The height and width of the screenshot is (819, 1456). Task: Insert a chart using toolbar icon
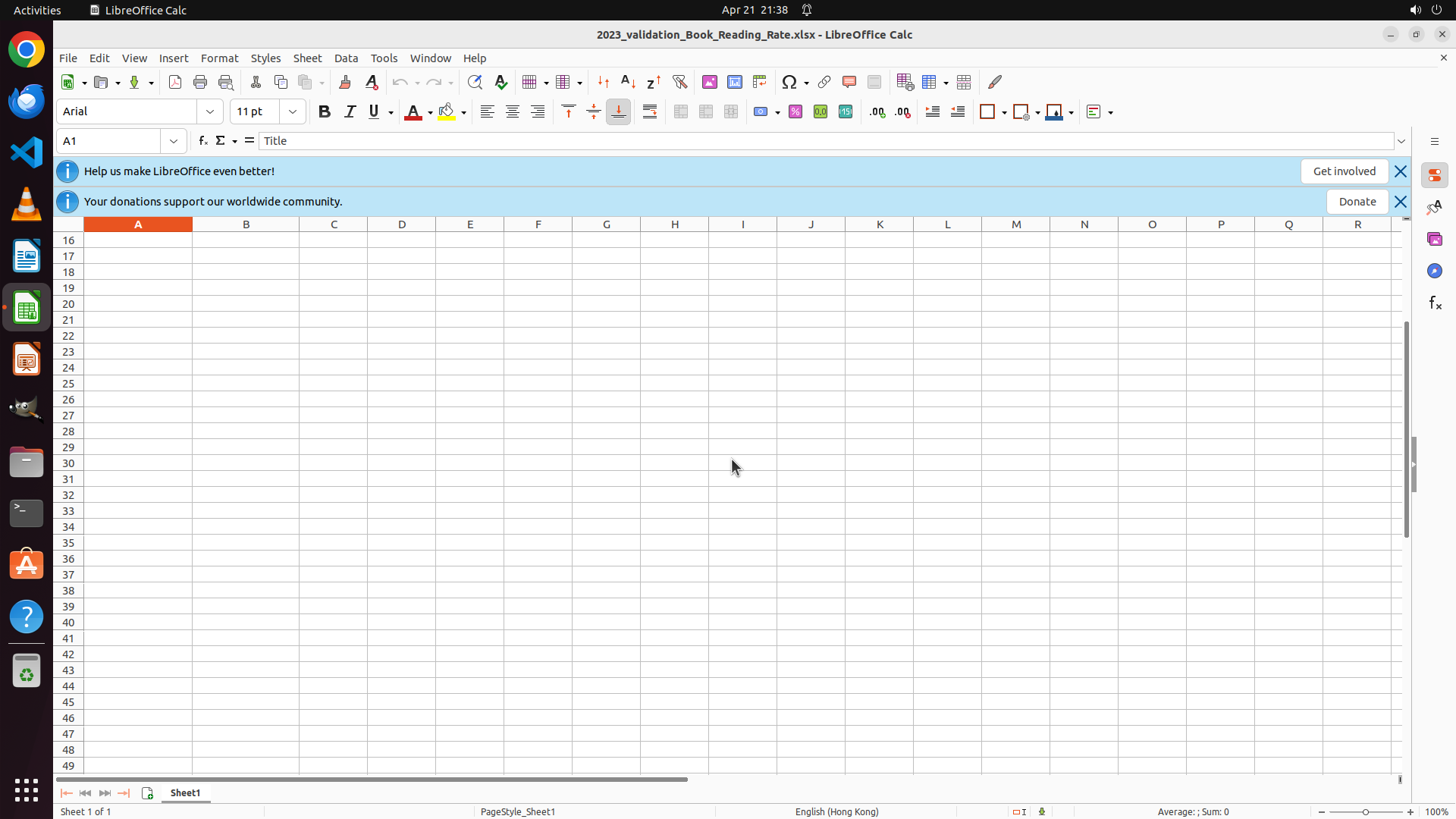(734, 82)
